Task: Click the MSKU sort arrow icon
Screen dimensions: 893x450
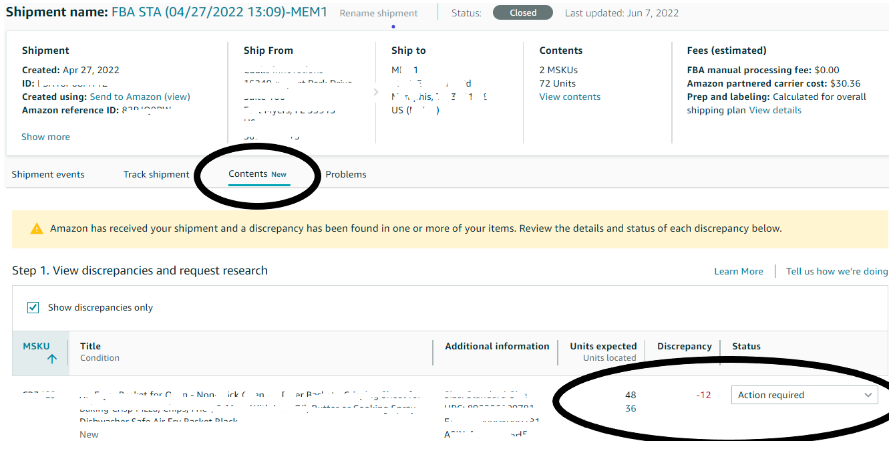Action: pos(52,359)
